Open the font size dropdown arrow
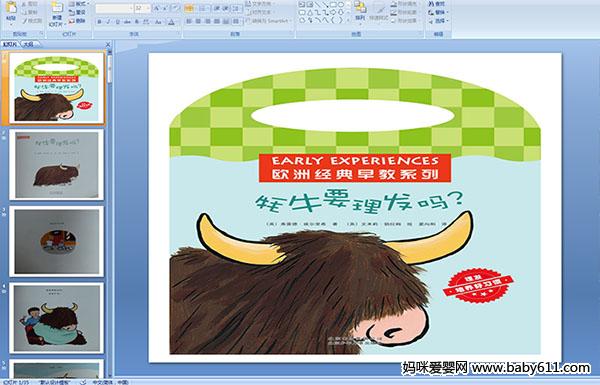Image resolution: width=600 pixels, height=385 pixels. coord(148,8)
